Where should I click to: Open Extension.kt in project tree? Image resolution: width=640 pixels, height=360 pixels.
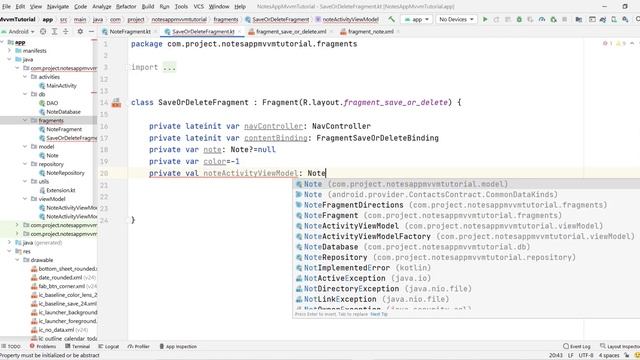[57, 190]
